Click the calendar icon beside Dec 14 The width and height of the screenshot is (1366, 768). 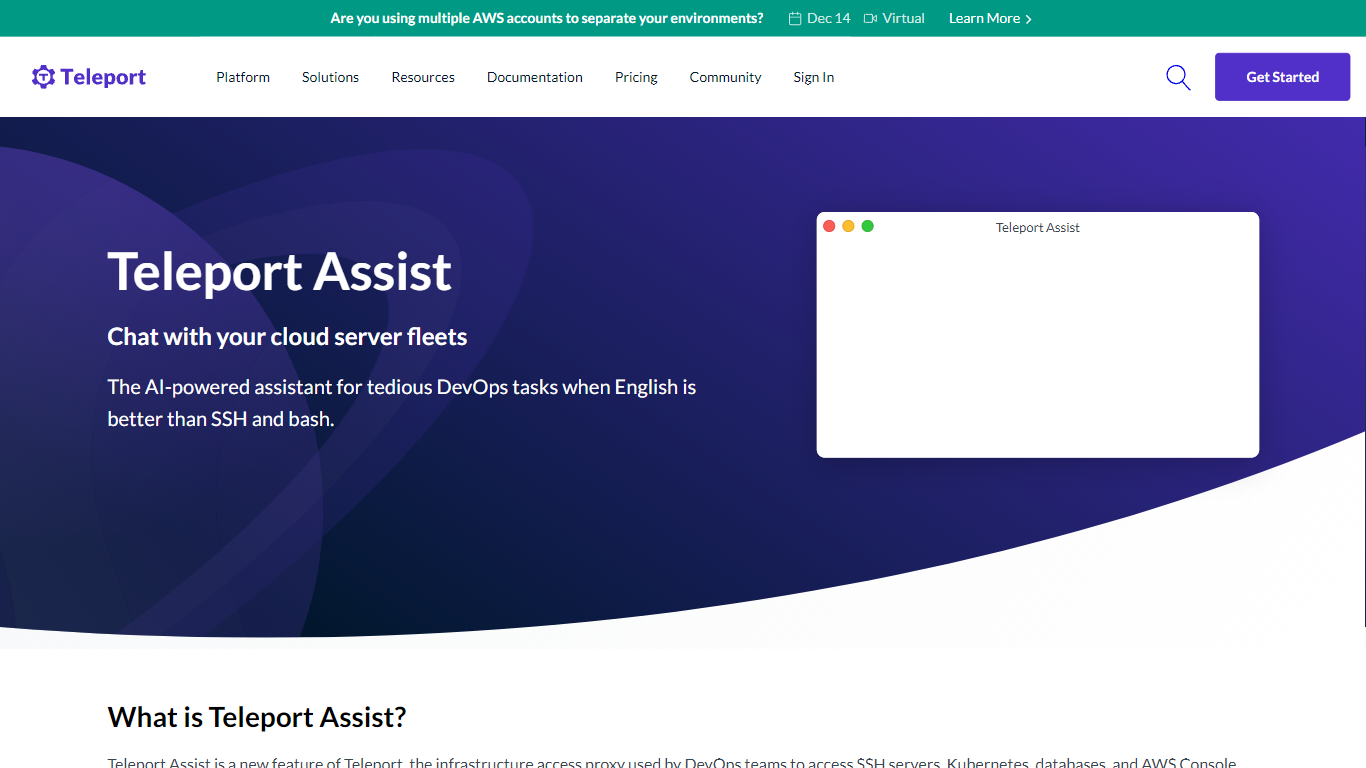(795, 18)
